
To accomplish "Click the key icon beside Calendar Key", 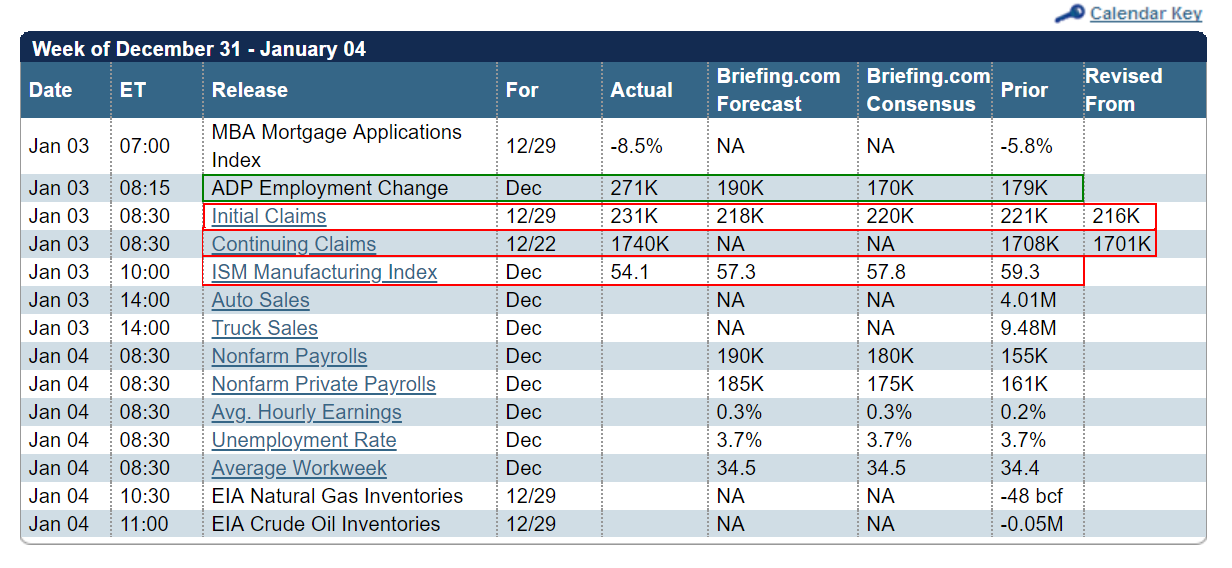I will (1069, 14).
